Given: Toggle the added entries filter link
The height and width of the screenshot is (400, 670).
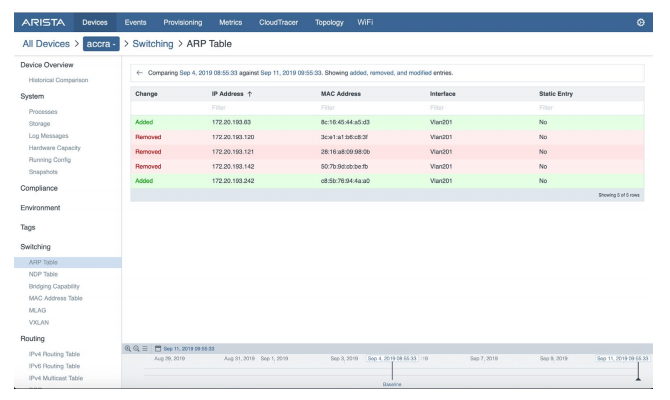Looking at the screenshot, I should coord(358,73).
